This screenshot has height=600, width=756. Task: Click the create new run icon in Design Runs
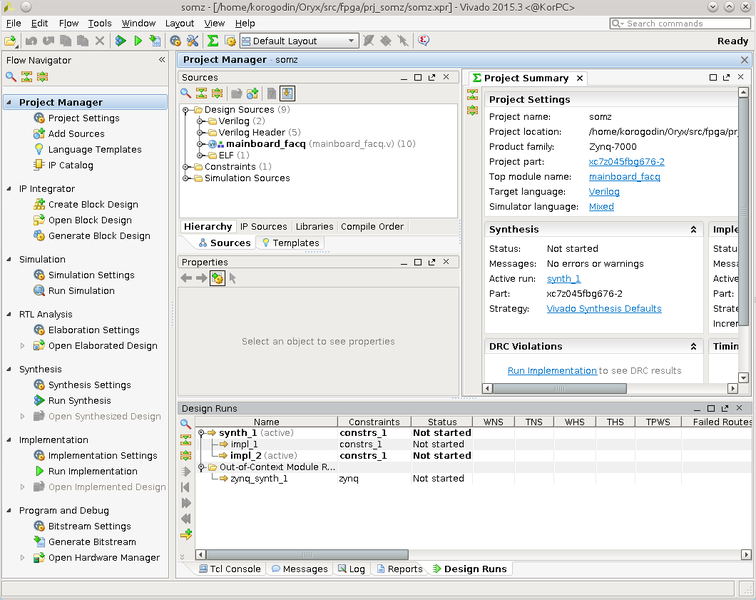[x=186, y=535]
